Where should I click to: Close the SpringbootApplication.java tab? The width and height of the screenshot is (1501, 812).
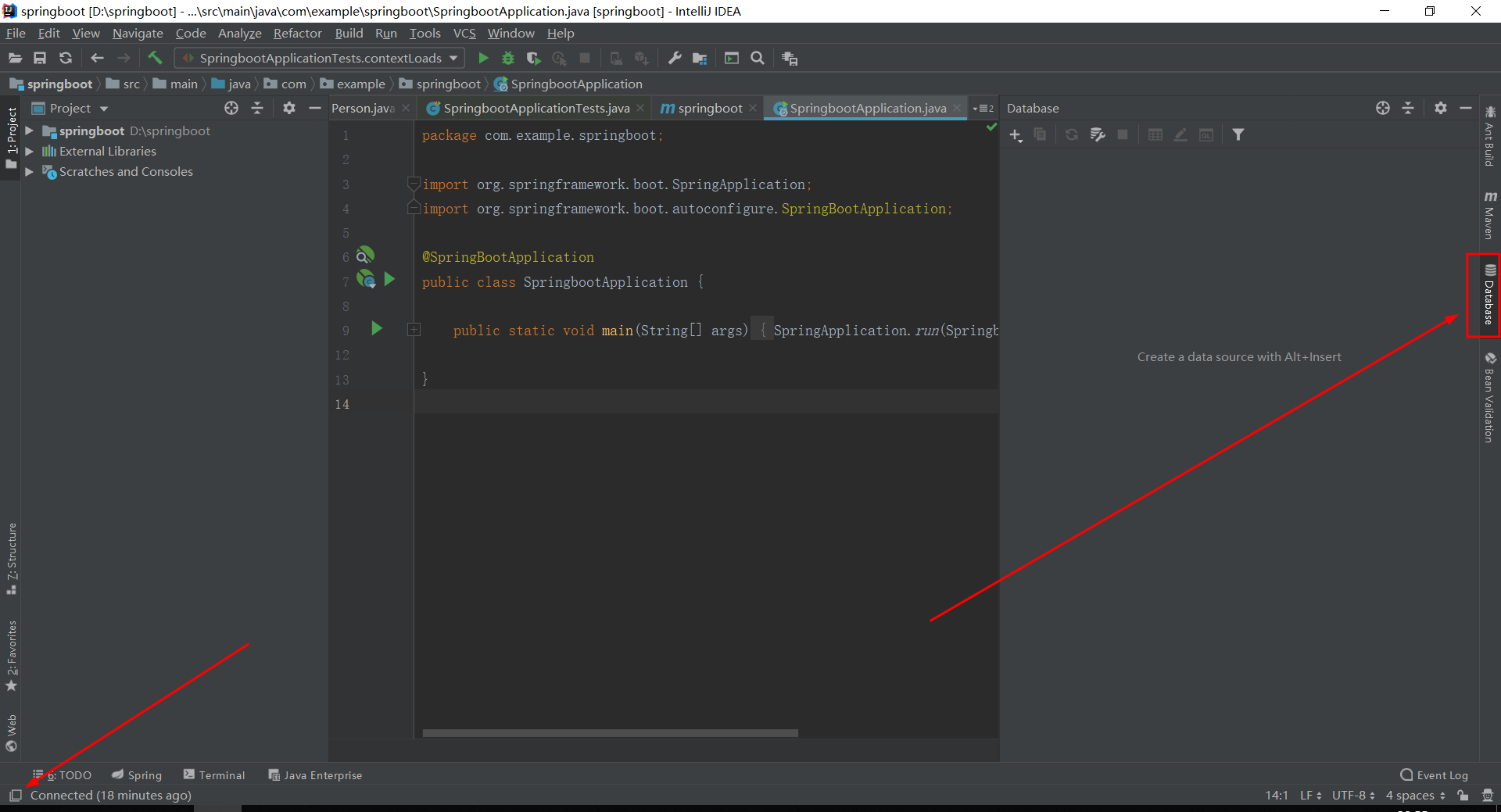click(957, 108)
